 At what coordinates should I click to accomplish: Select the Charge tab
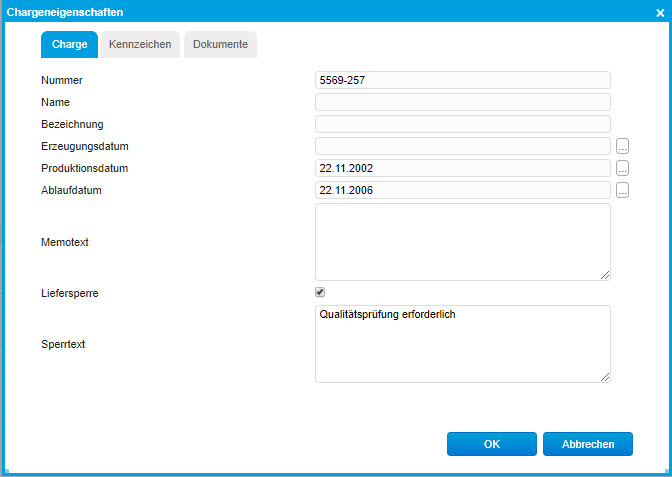pos(69,45)
